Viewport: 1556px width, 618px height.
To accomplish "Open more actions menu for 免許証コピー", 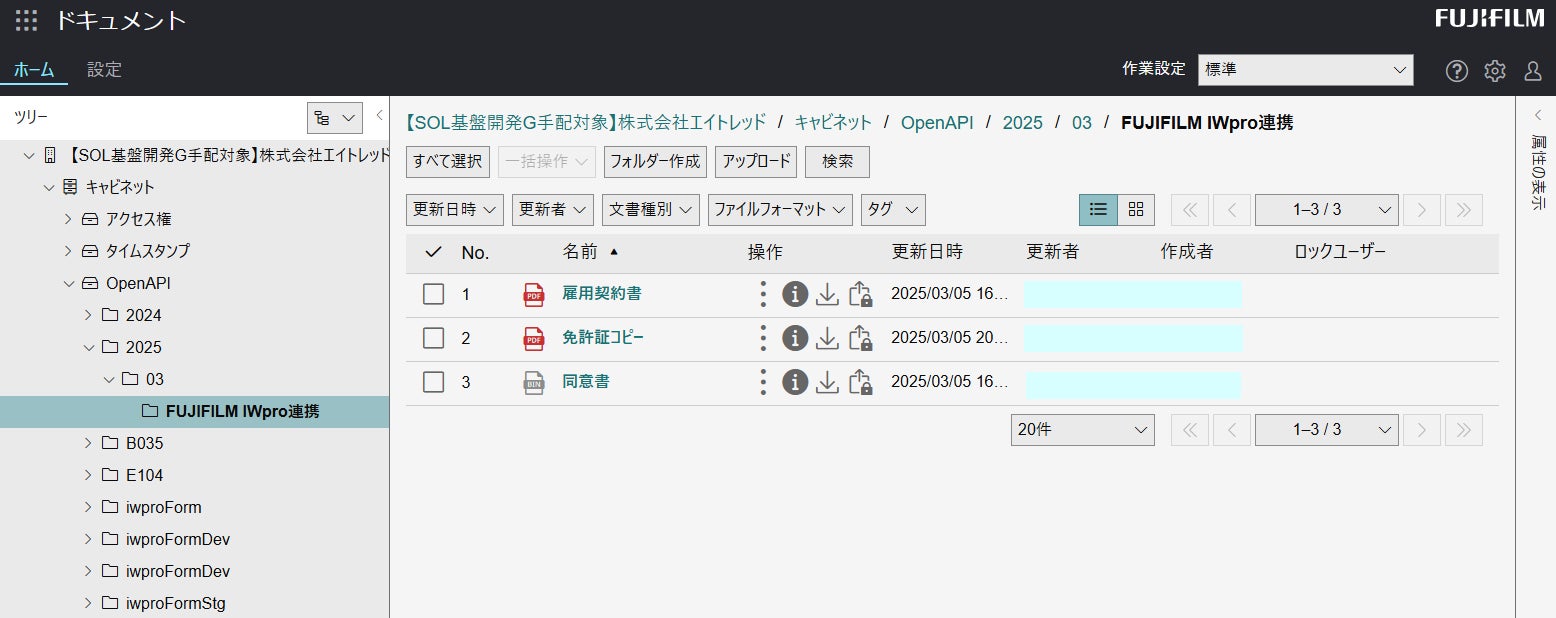I will pyautogui.click(x=763, y=338).
